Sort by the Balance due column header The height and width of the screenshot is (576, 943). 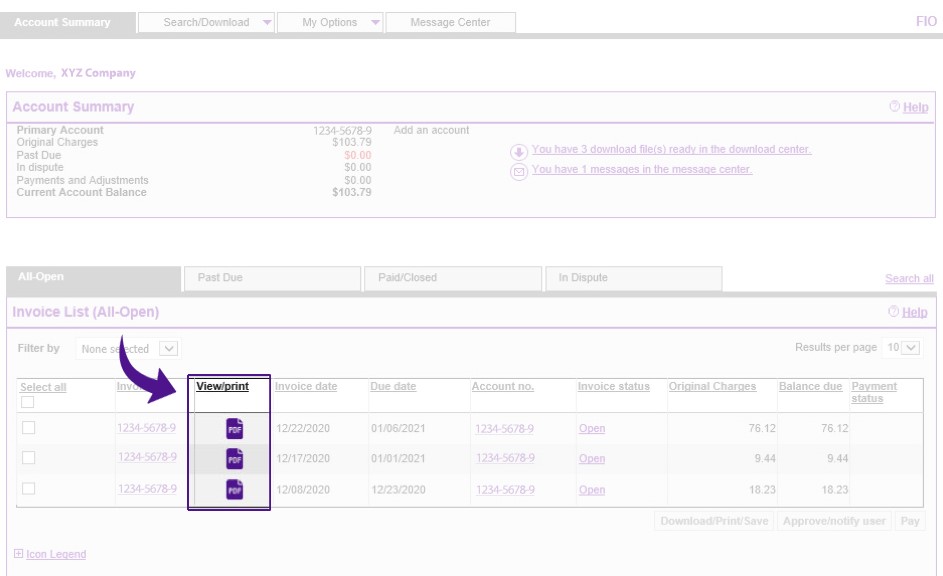[x=811, y=386]
